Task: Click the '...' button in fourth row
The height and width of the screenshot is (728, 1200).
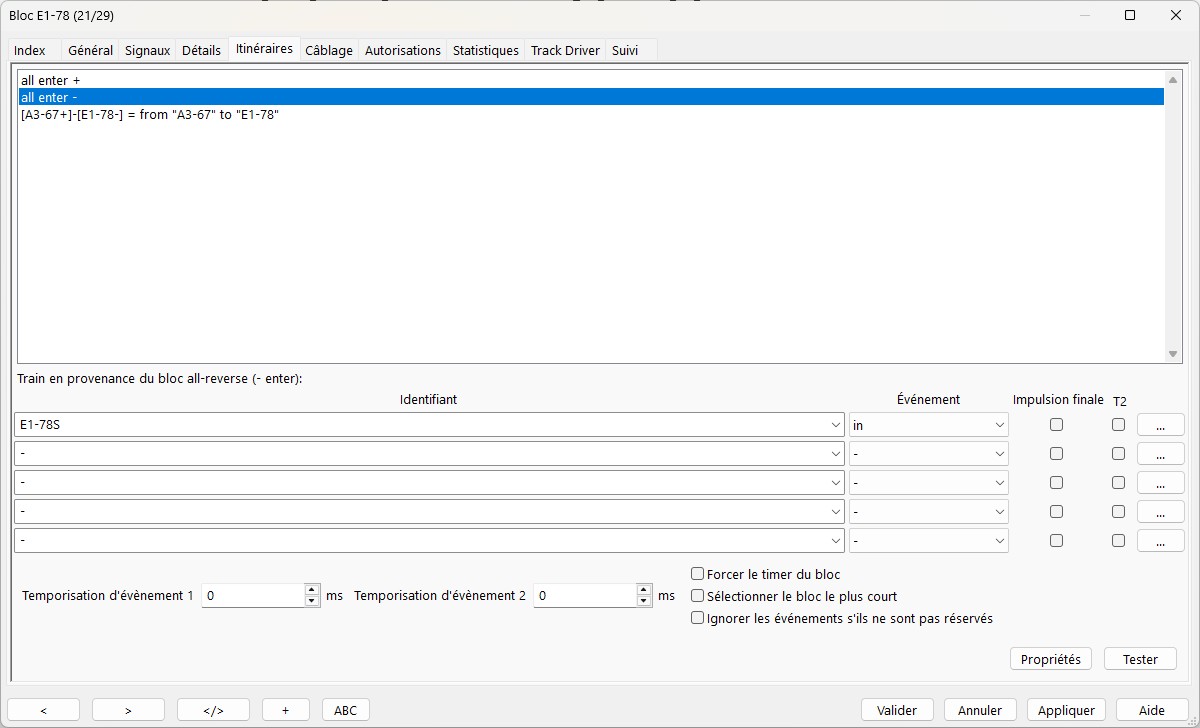Action: pos(1160,512)
